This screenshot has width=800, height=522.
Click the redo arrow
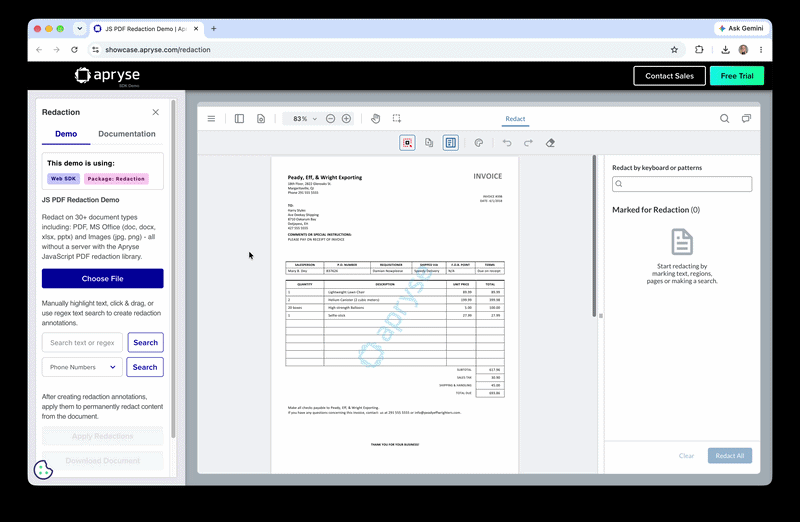(528, 143)
